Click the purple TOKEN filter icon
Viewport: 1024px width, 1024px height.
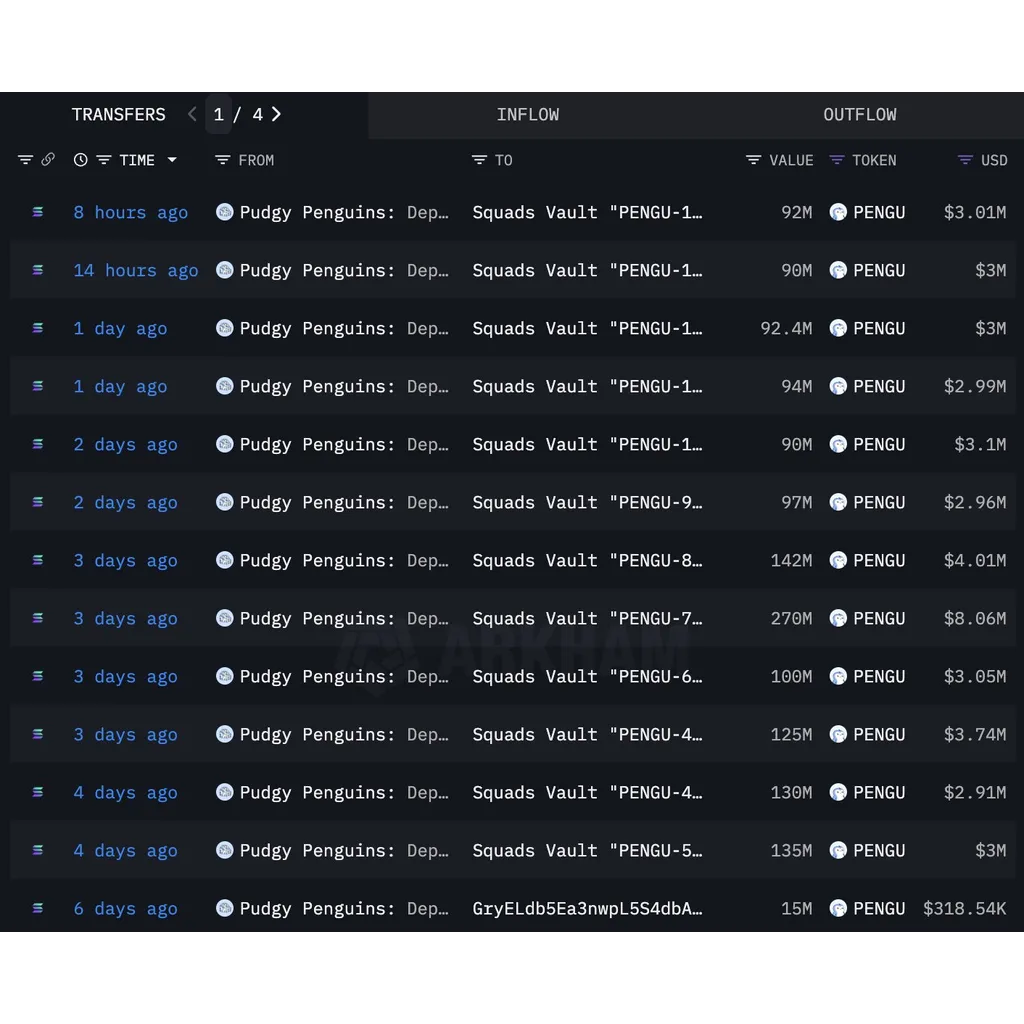click(837, 160)
